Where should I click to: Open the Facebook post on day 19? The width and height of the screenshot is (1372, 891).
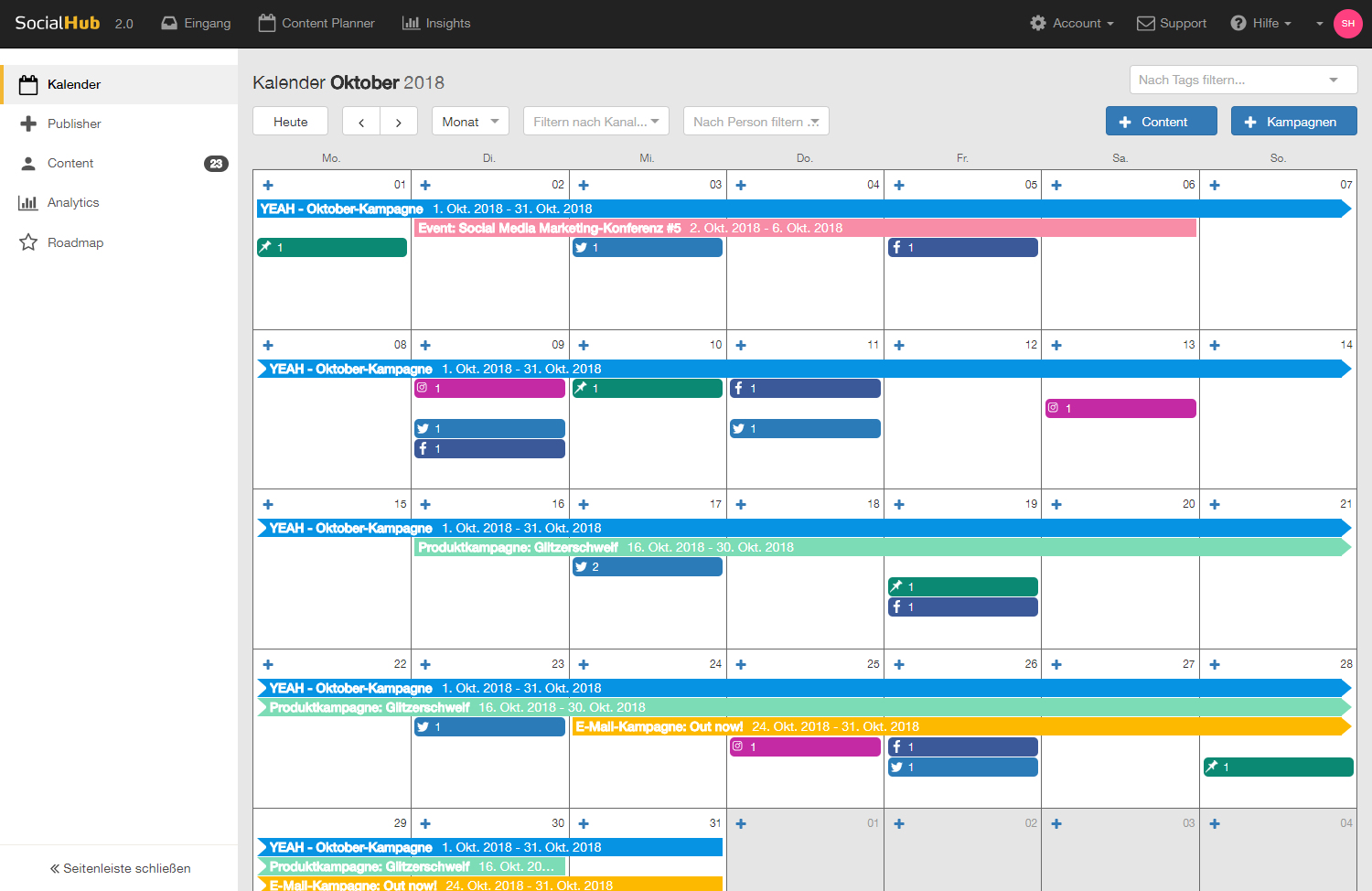(x=963, y=607)
